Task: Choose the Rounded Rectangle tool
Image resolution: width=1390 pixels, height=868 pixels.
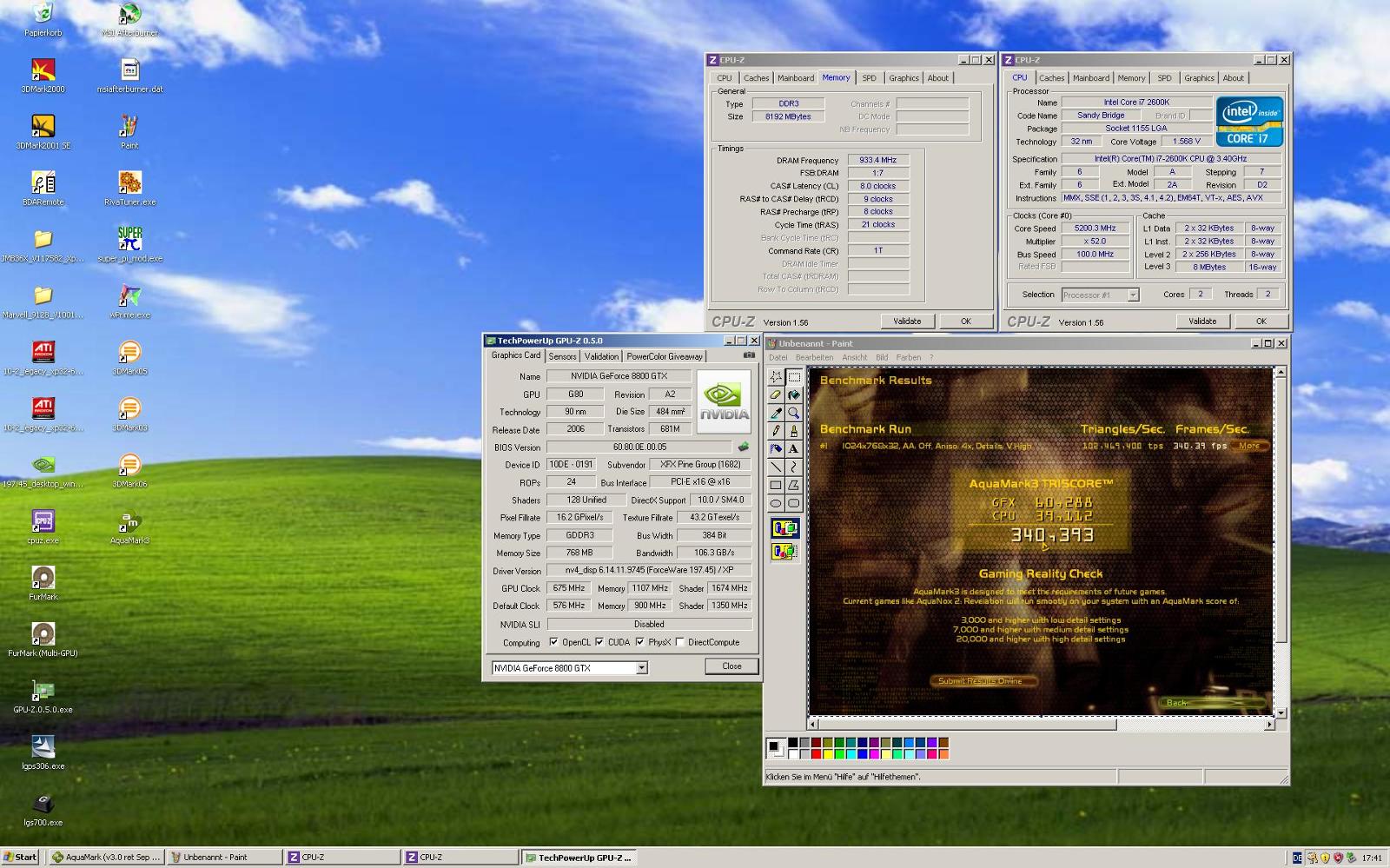Action: pyautogui.click(x=794, y=504)
